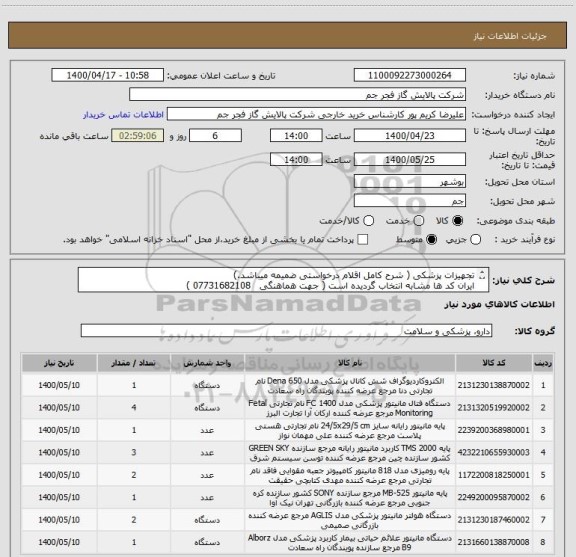Click the request creator name field

[316, 115]
